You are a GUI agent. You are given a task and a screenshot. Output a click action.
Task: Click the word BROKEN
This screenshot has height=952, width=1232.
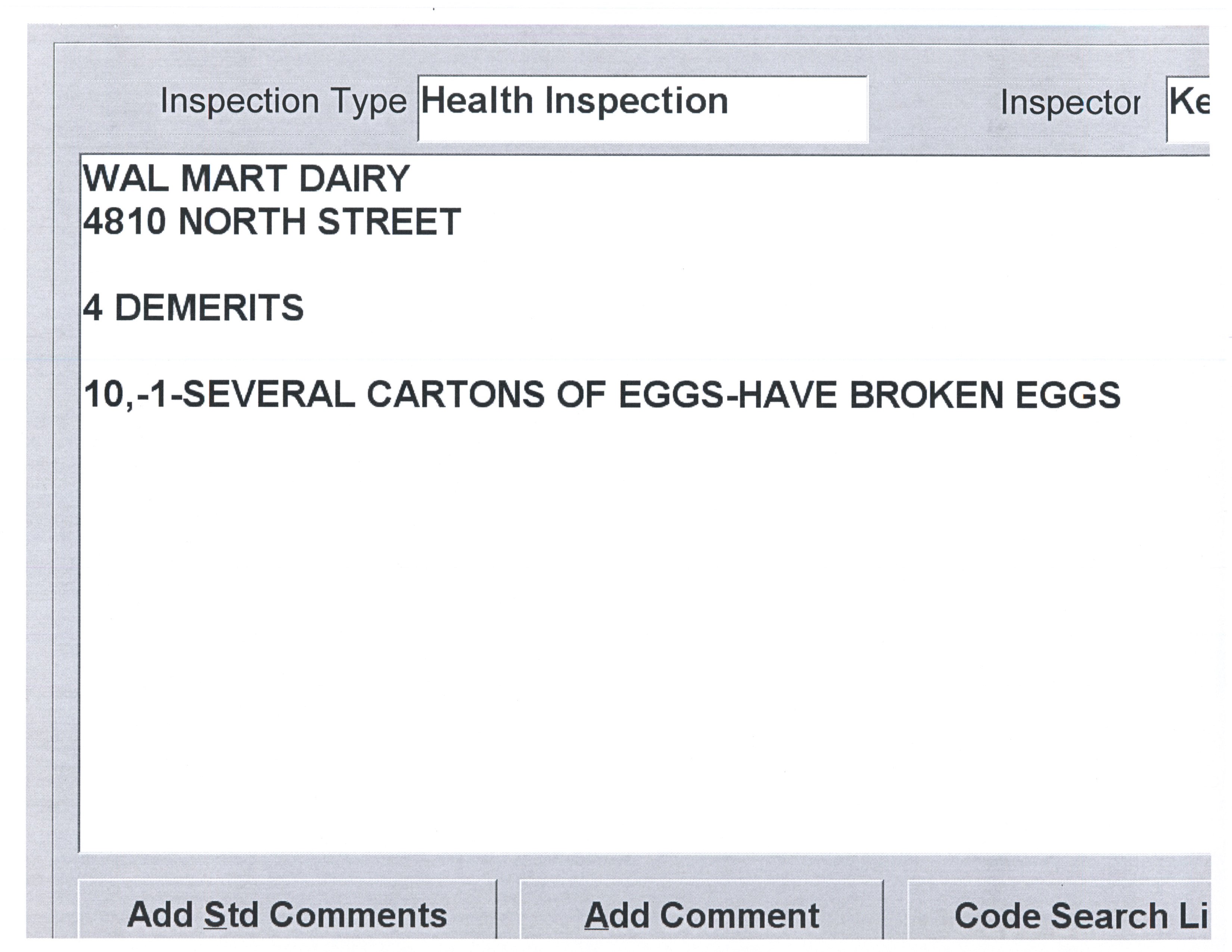tap(926, 394)
